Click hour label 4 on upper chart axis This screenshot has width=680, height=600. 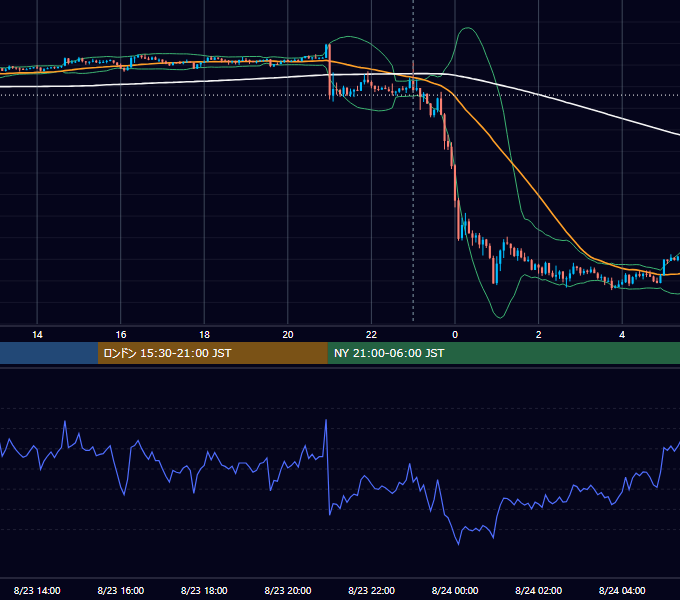(x=622, y=335)
